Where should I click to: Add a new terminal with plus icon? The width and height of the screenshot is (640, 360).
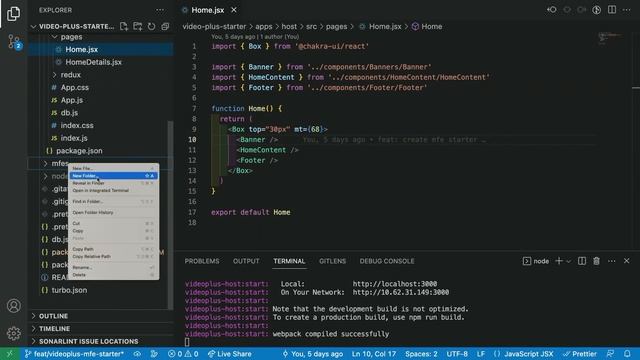(x=559, y=261)
